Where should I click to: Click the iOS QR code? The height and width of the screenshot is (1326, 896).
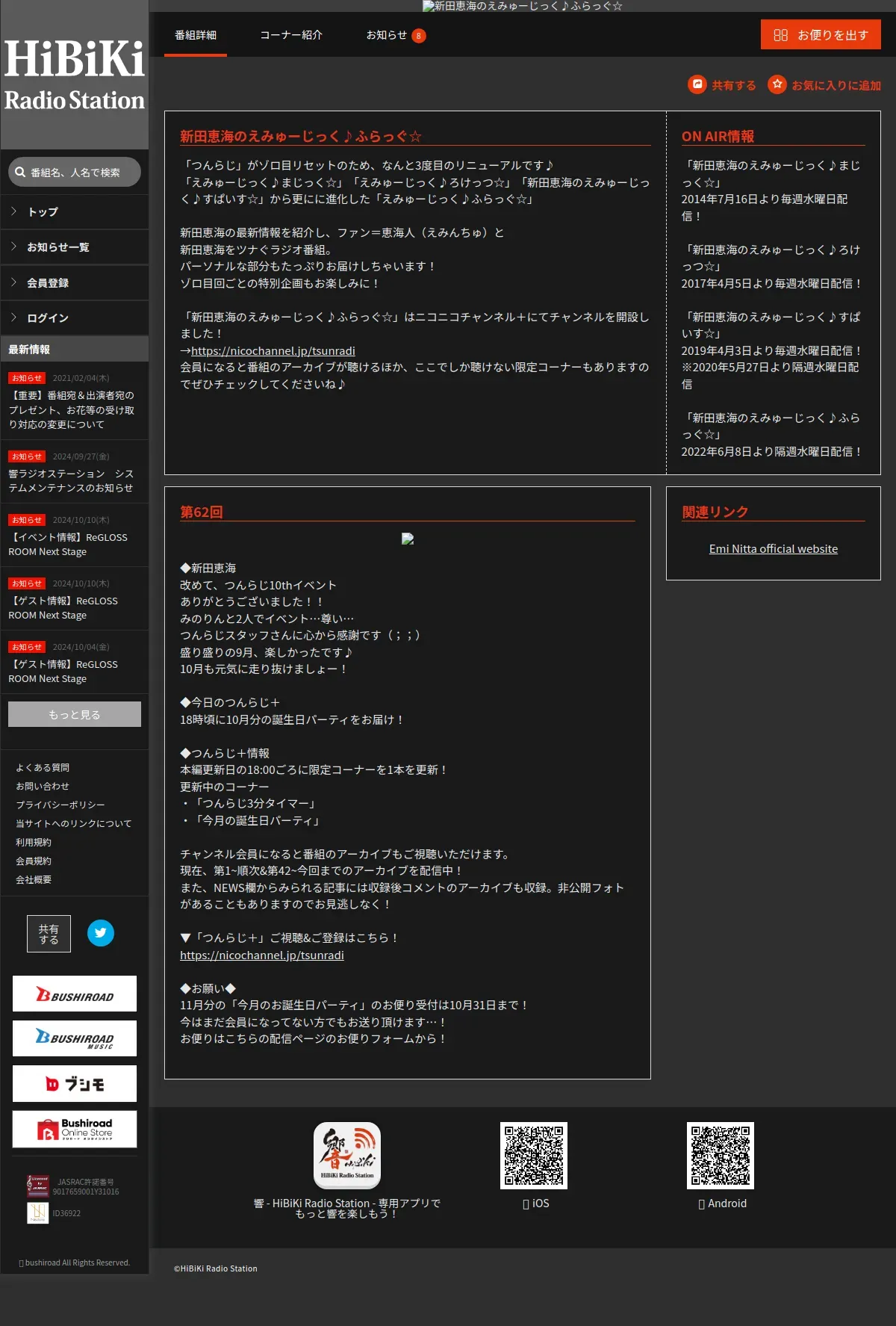(x=534, y=1155)
